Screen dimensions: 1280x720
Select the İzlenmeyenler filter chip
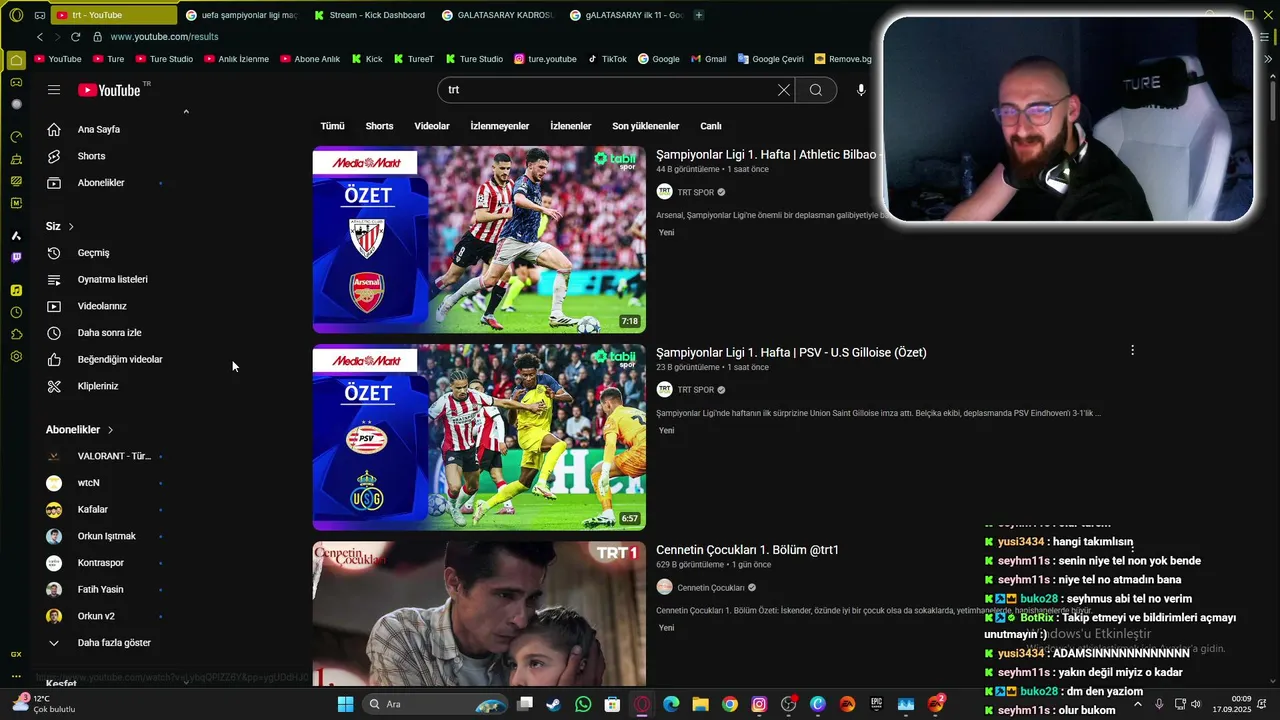(x=499, y=126)
